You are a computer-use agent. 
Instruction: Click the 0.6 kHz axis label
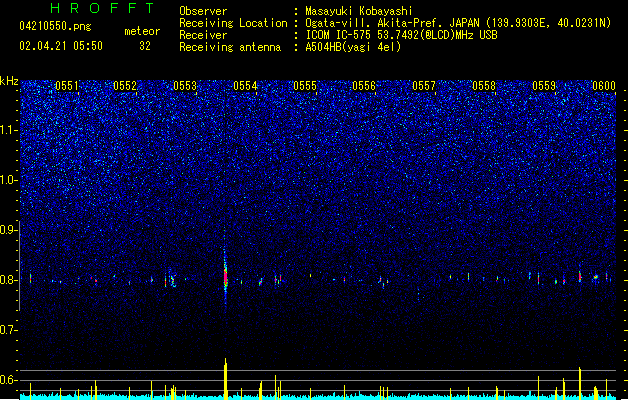pos(8,380)
